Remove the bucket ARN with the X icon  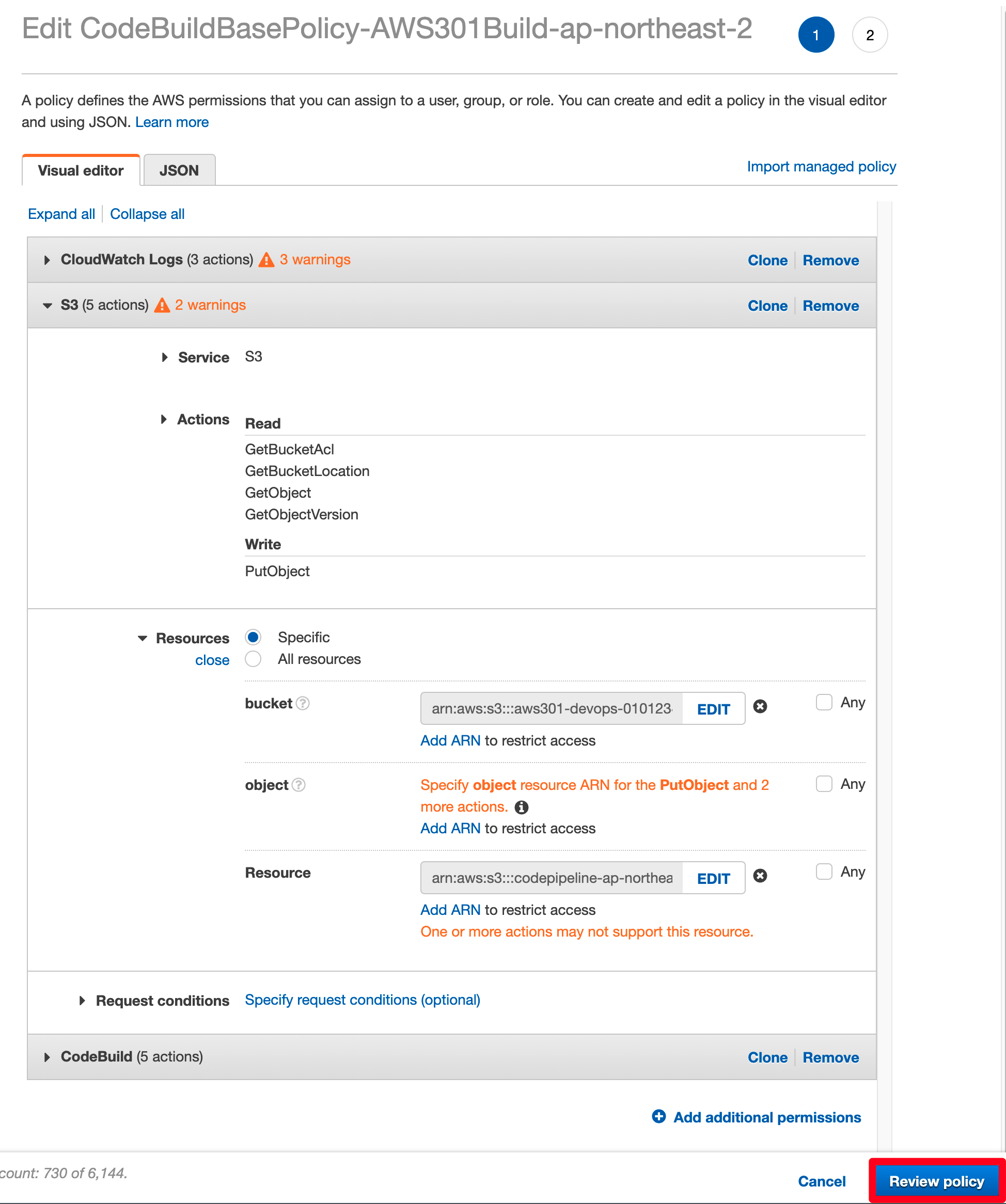point(760,707)
